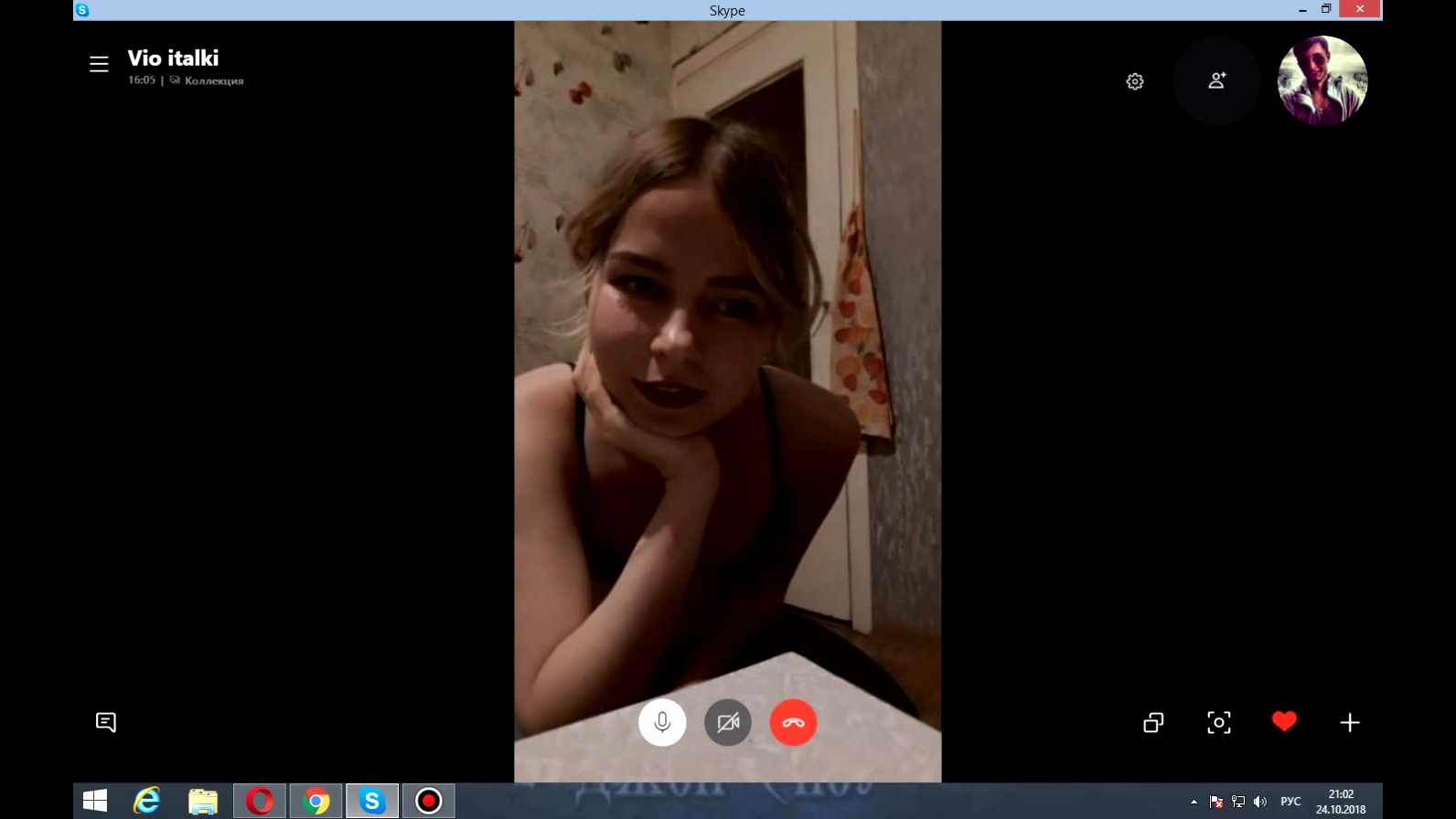Switch the РУС keyboard language
The width and height of the screenshot is (1456, 819).
tap(1290, 802)
